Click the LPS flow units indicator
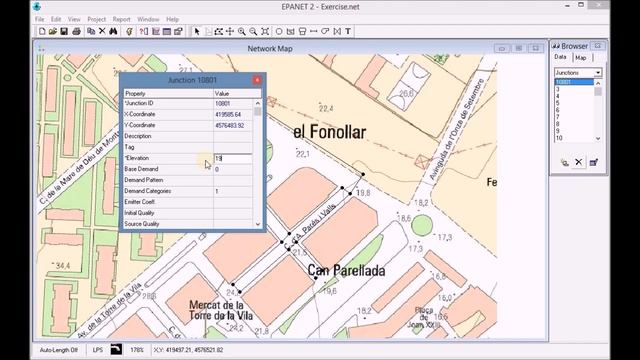 [x=98, y=350]
